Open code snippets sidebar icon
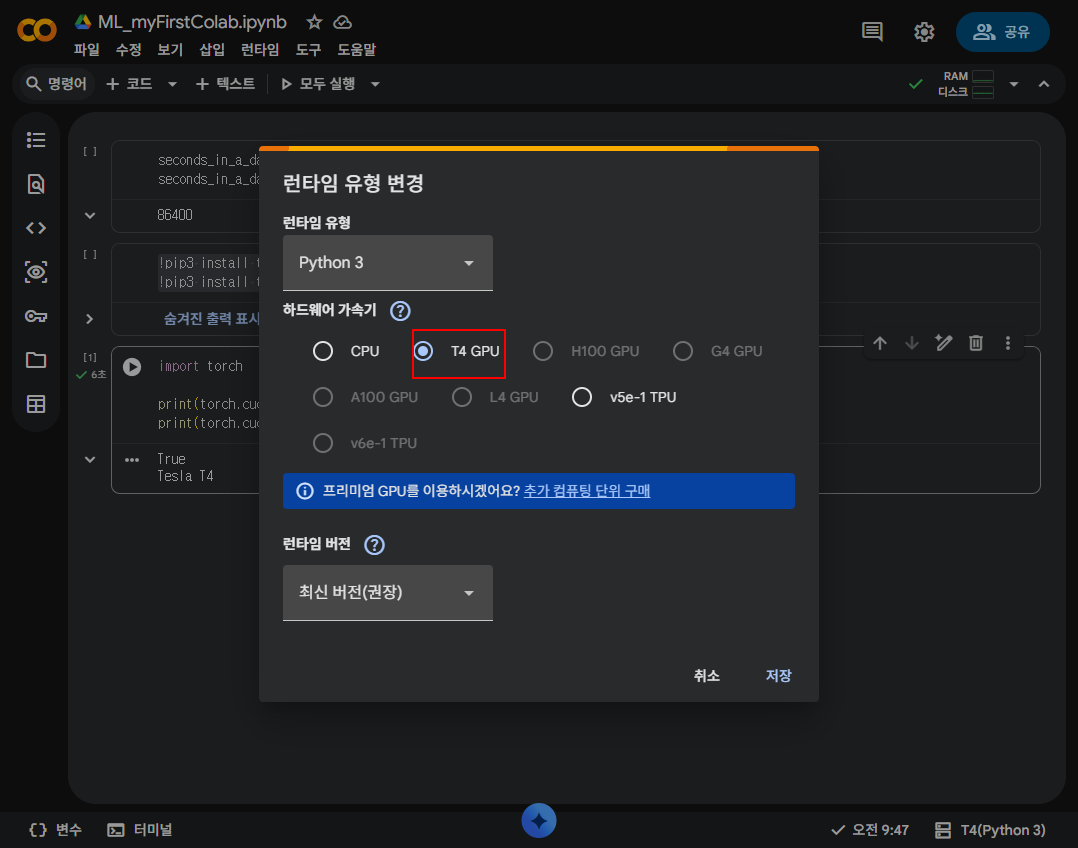Image resolution: width=1078 pixels, height=848 pixels. (36, 228)
